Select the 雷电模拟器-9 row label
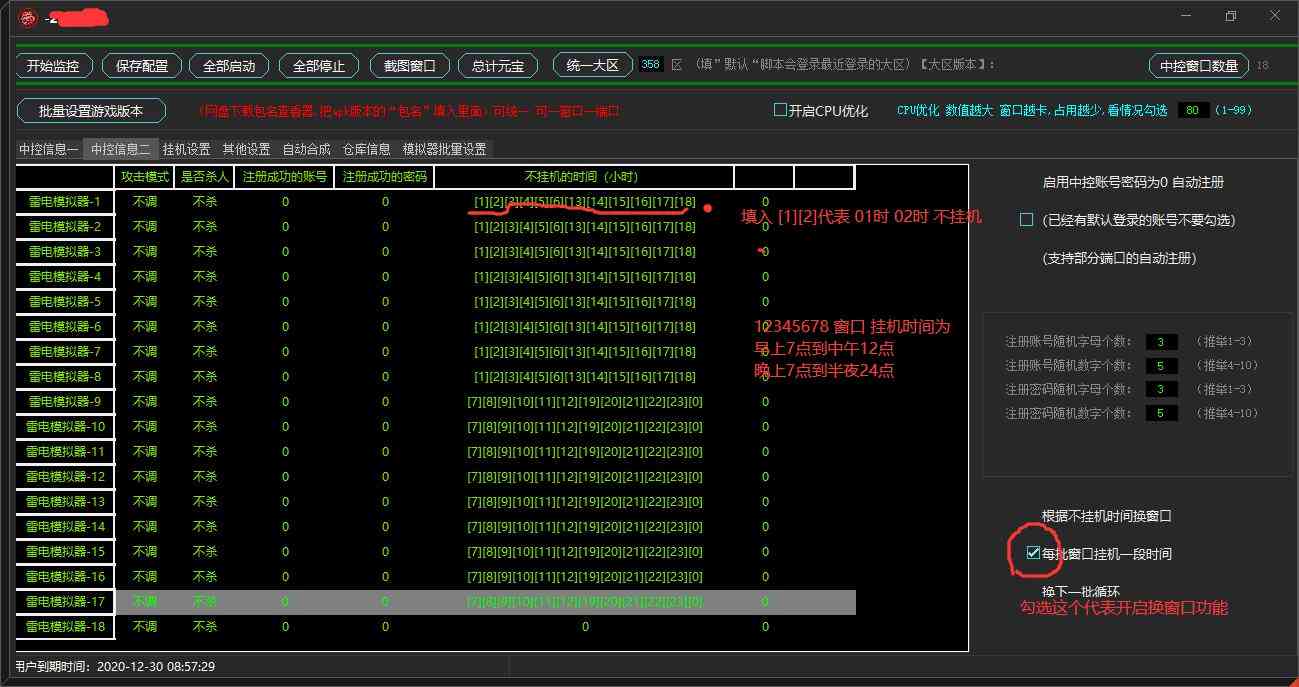The height and width of the screenshot is (687, 1299). pos(65,402)
